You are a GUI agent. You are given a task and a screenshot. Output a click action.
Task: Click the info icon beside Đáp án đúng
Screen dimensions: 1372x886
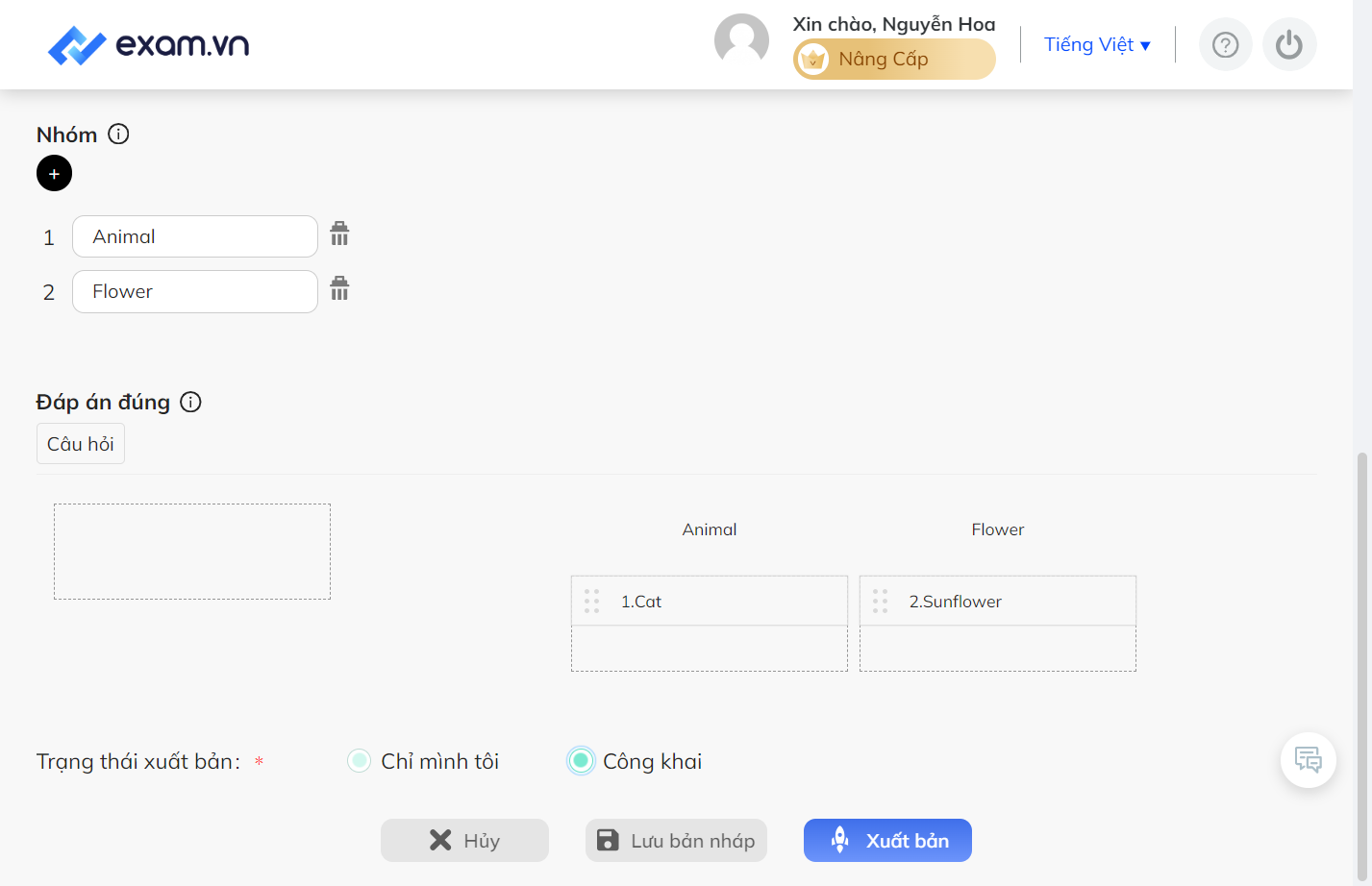(190, 402)
